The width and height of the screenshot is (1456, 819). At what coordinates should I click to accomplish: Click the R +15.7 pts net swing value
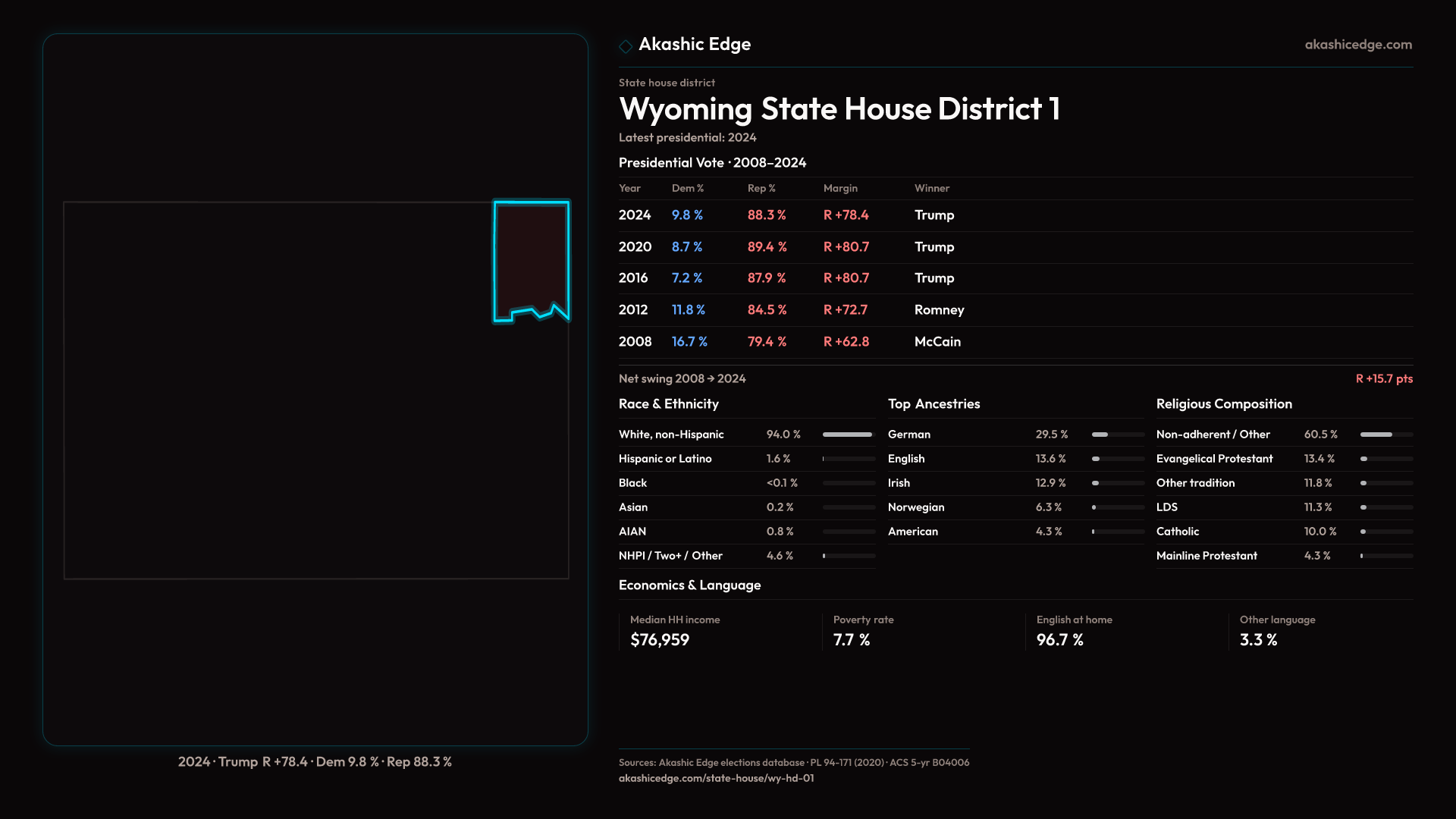coord(1383,378)
